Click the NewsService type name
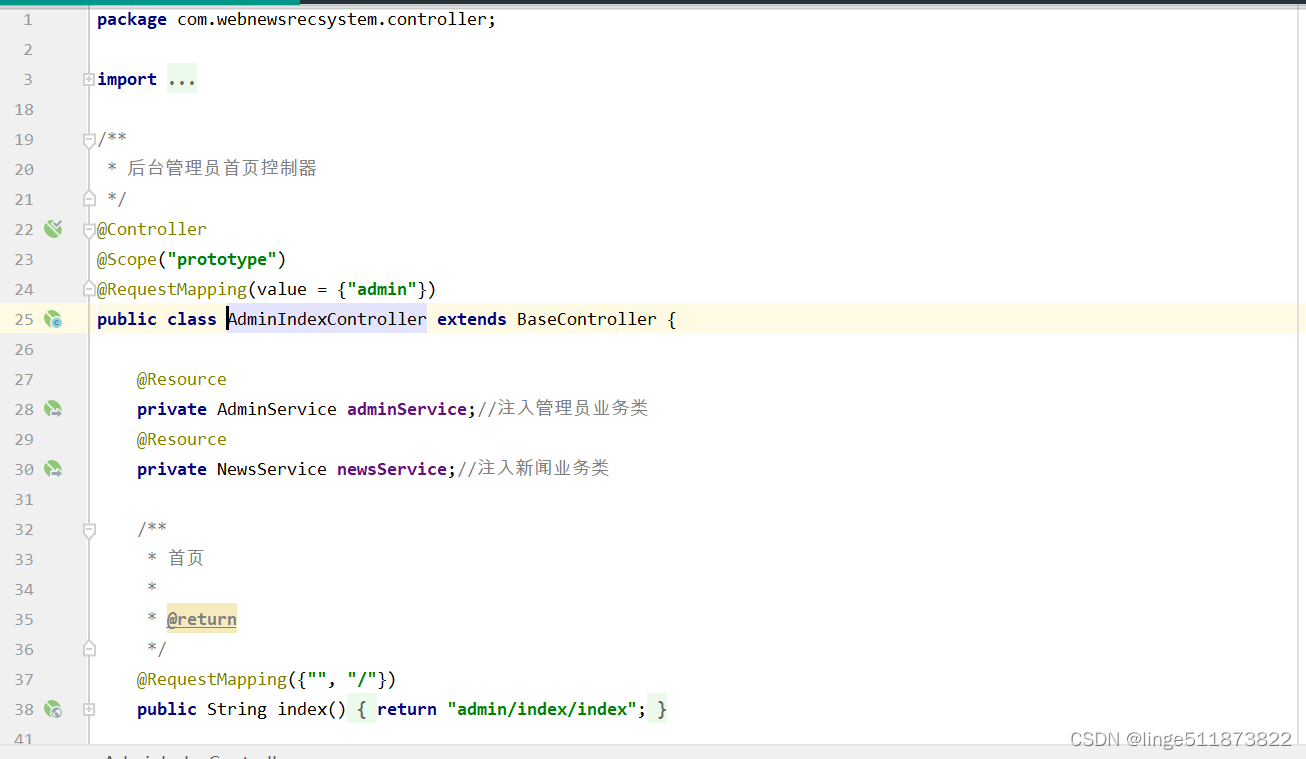 [x=272, y=469]
